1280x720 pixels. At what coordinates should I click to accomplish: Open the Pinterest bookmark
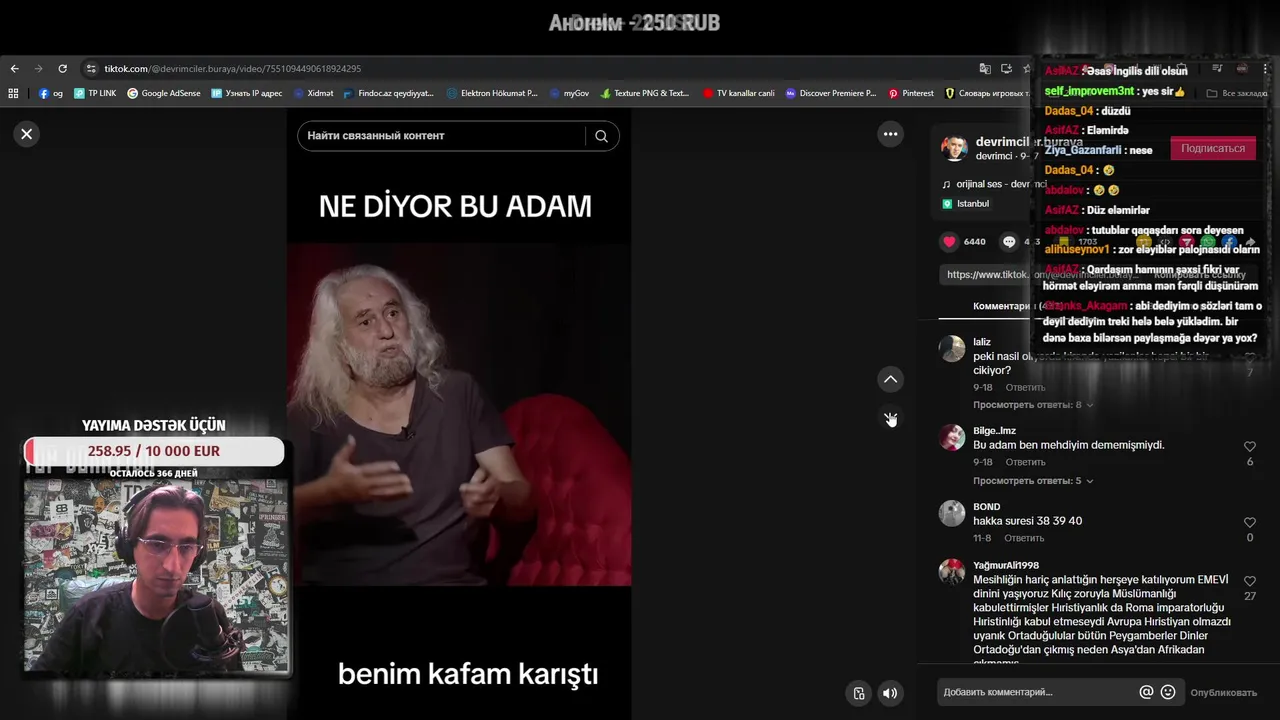[910, 93]
